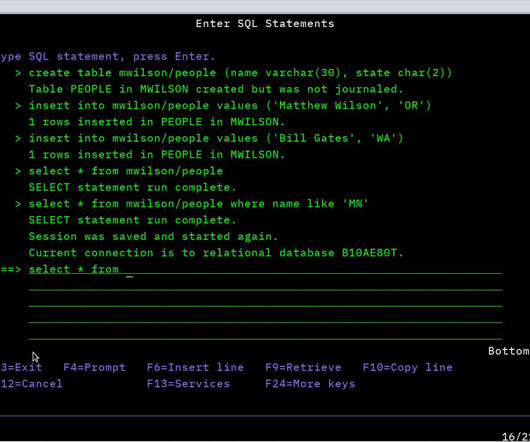Click 'Table PEOPLE in MWILSON created' message
530x442 pixels.
click(x=216, y=89)
